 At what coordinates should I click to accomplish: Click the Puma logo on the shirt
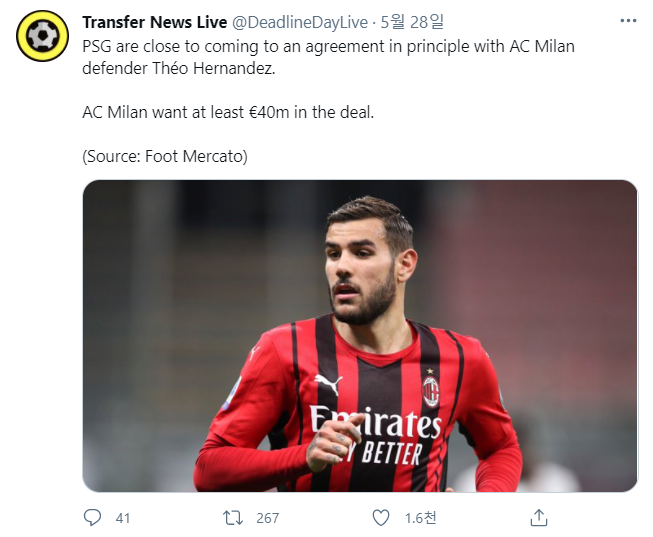328,384
